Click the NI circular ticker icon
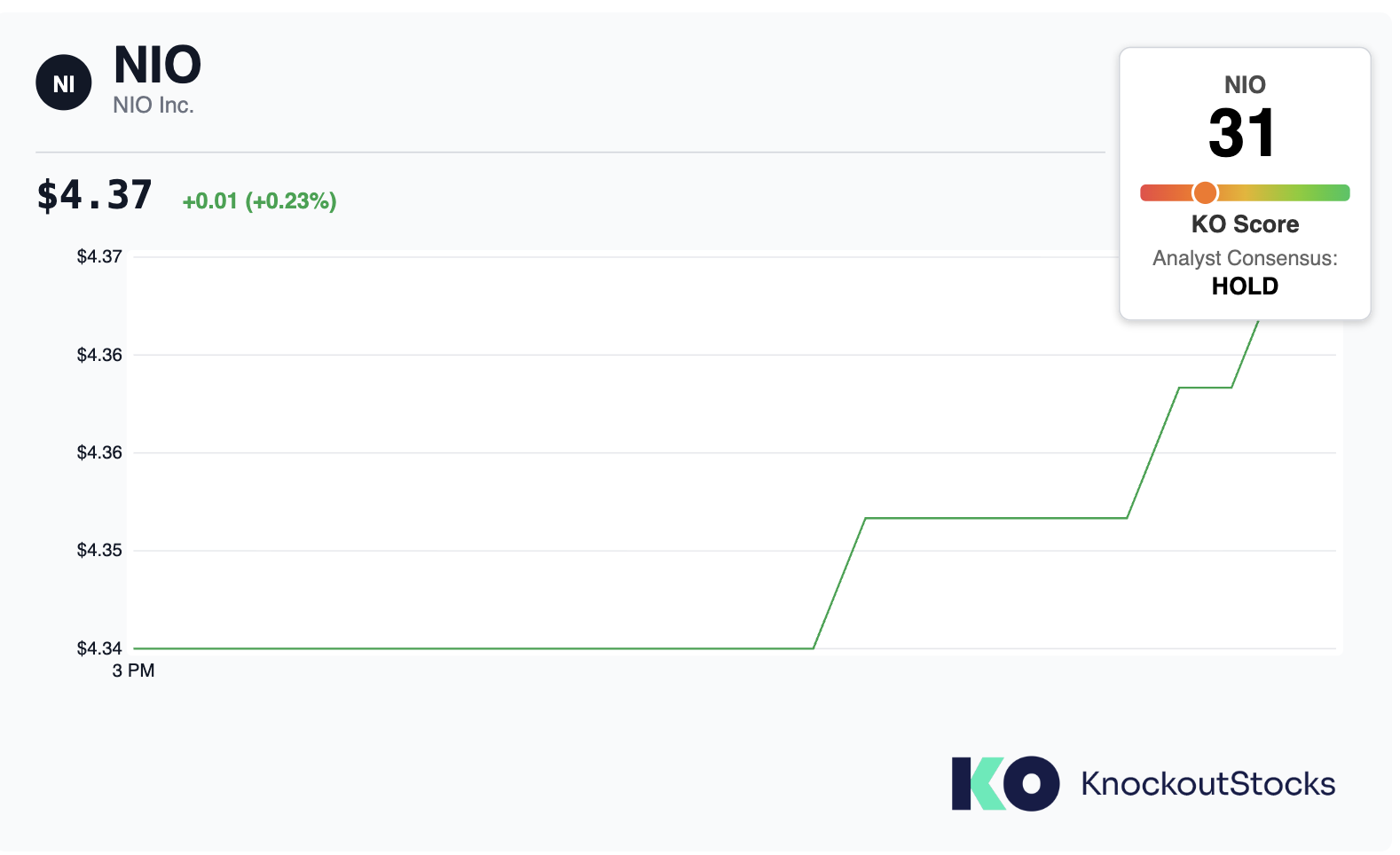 (64, 83)
